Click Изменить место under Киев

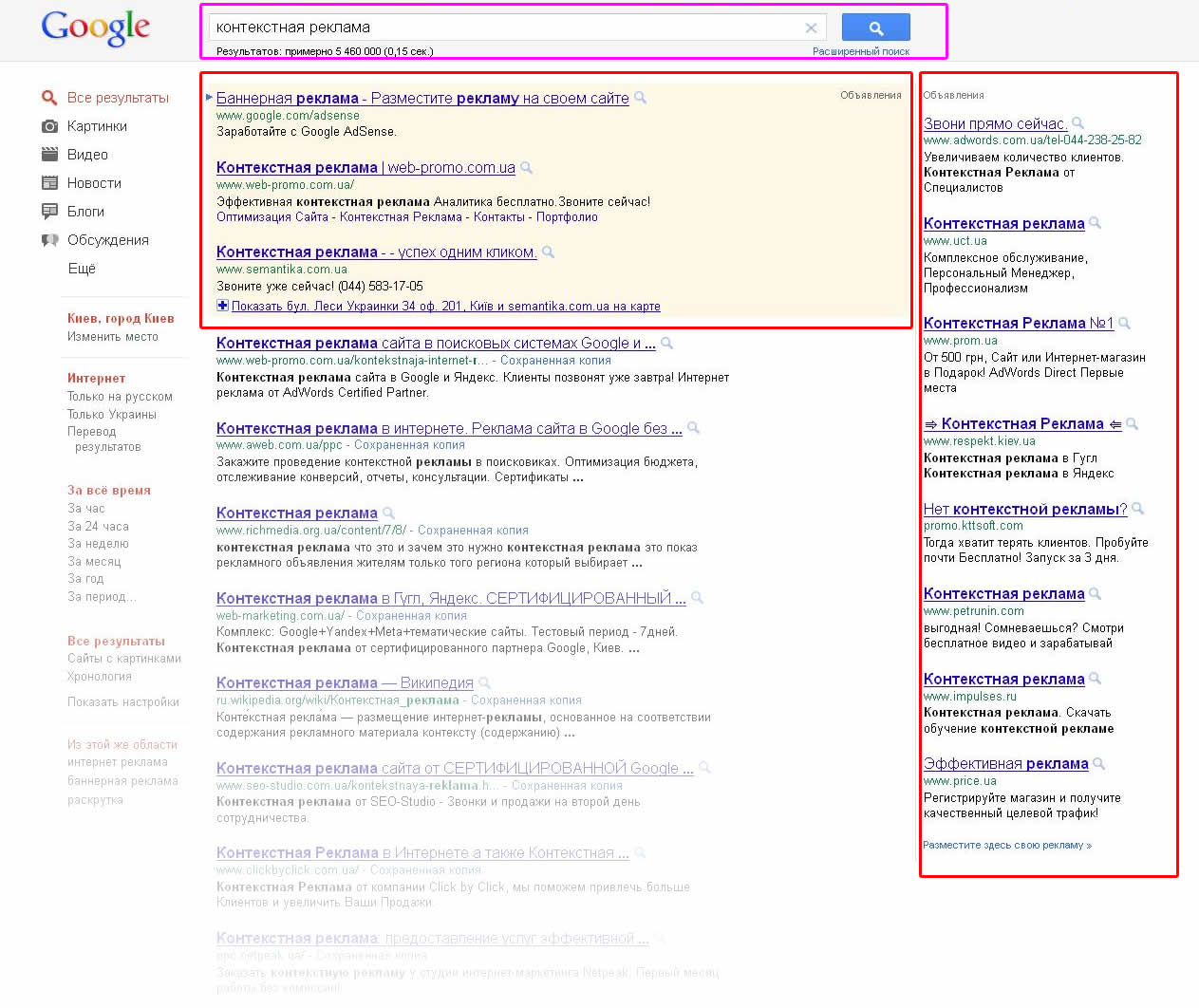pyautogui.click(x=113, y=337)
